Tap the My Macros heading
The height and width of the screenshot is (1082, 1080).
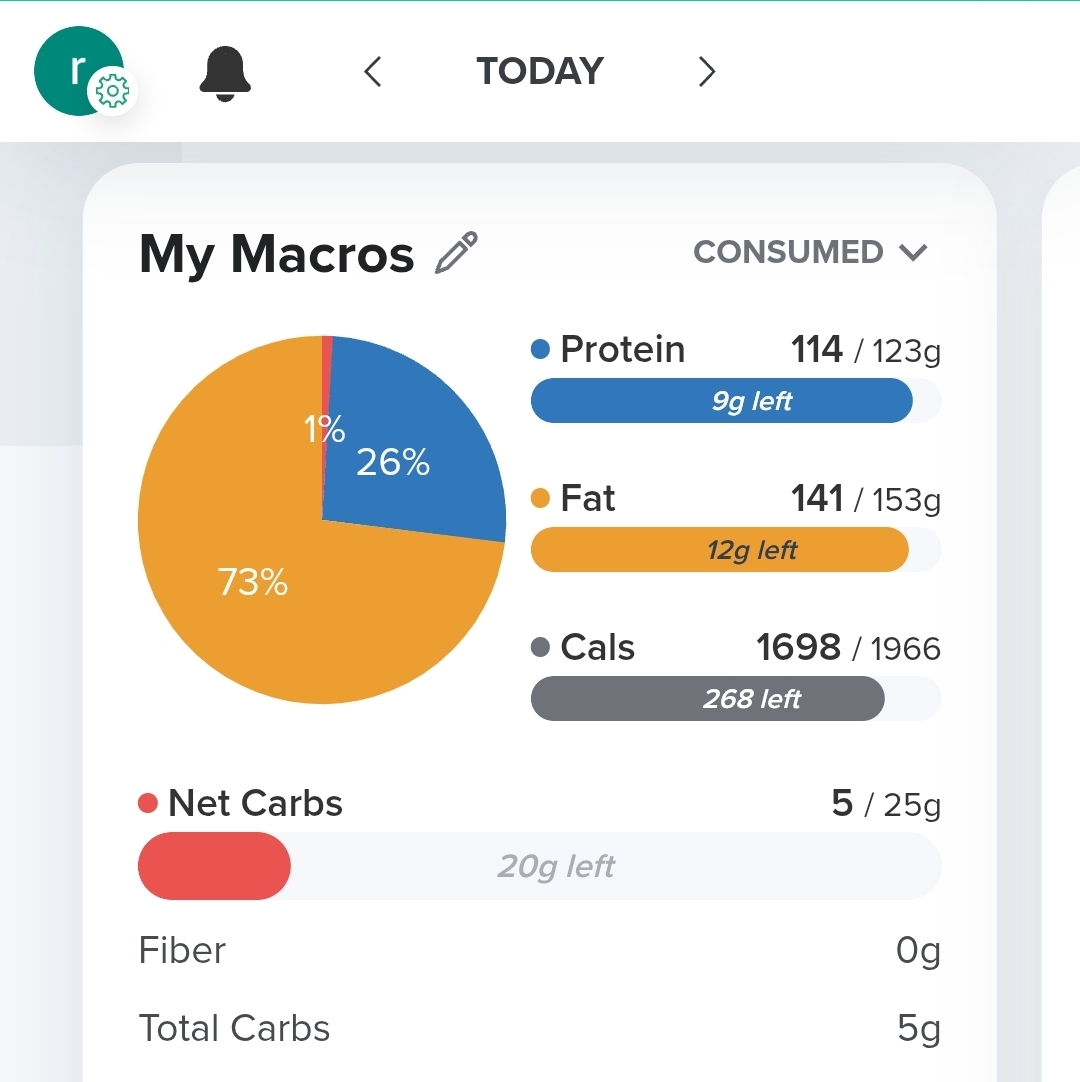coord(276,254)
